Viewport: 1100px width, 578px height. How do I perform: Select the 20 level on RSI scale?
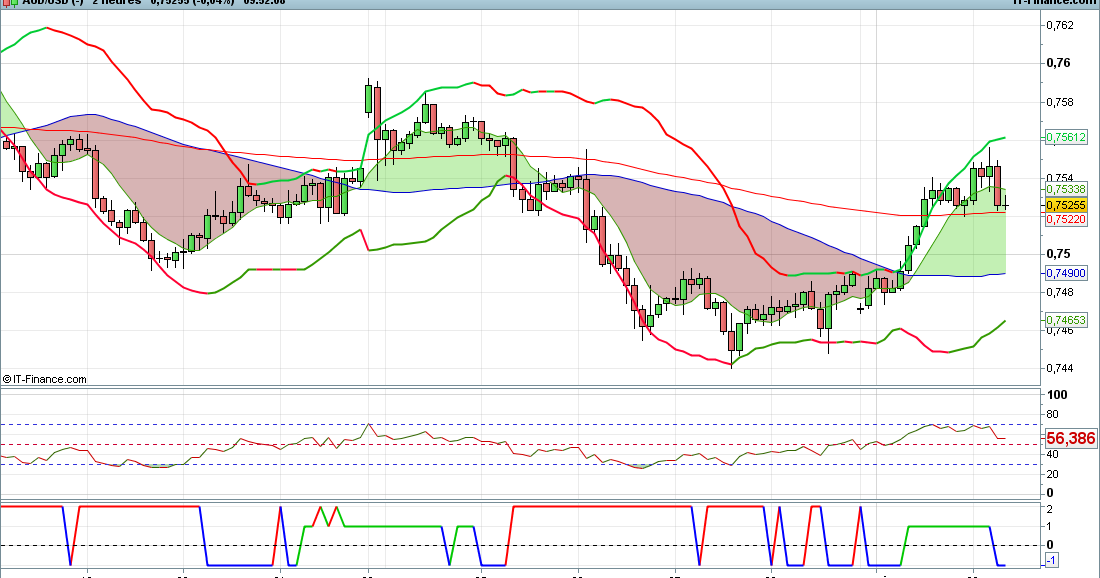tap(1053, 474)
